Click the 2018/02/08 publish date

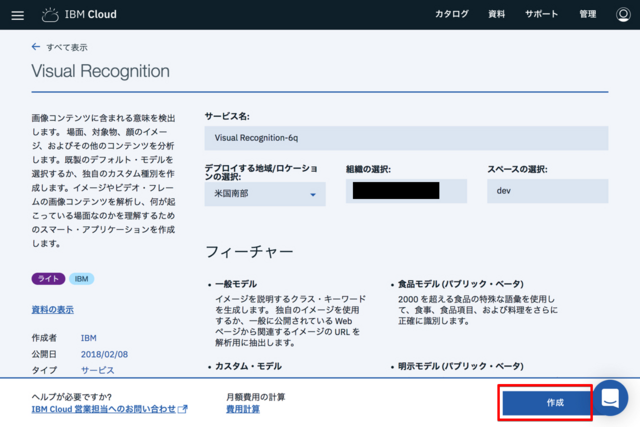coord(104,354)
